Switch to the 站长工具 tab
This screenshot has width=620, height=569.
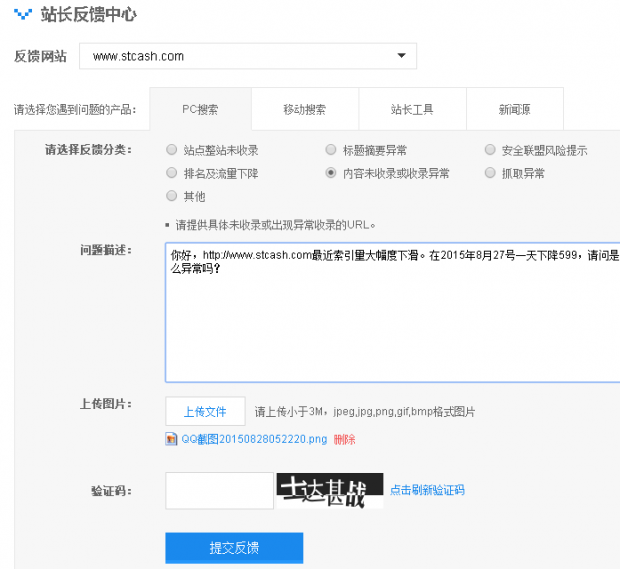[x=412, y=109]
